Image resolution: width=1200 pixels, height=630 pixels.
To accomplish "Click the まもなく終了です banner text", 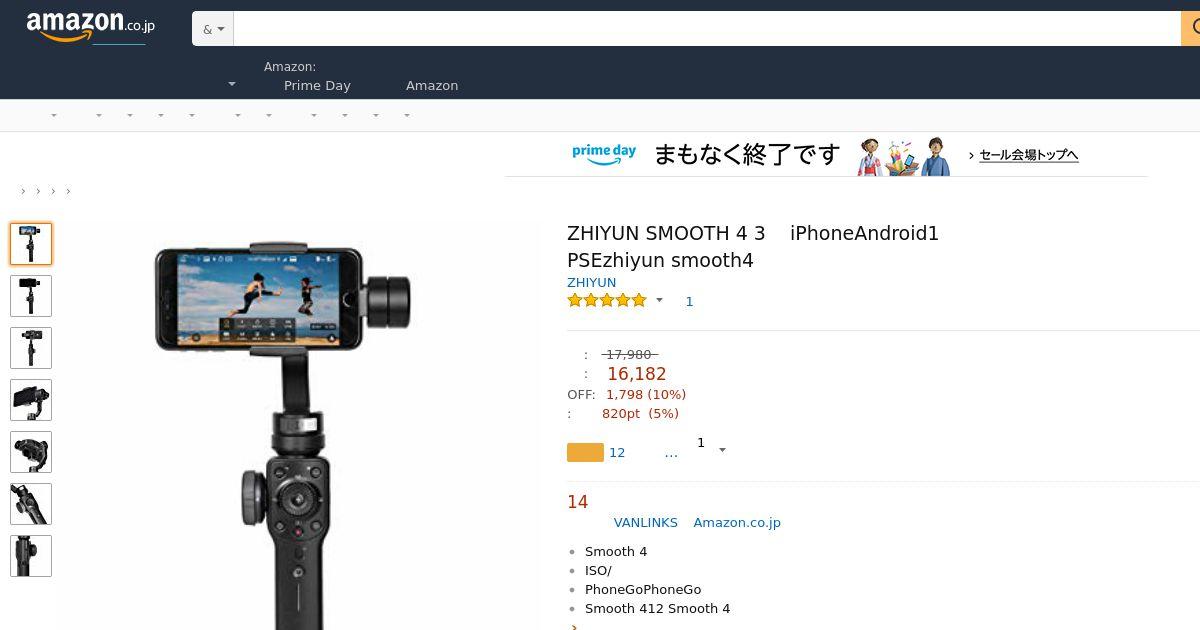I will [x=747, y=155].
